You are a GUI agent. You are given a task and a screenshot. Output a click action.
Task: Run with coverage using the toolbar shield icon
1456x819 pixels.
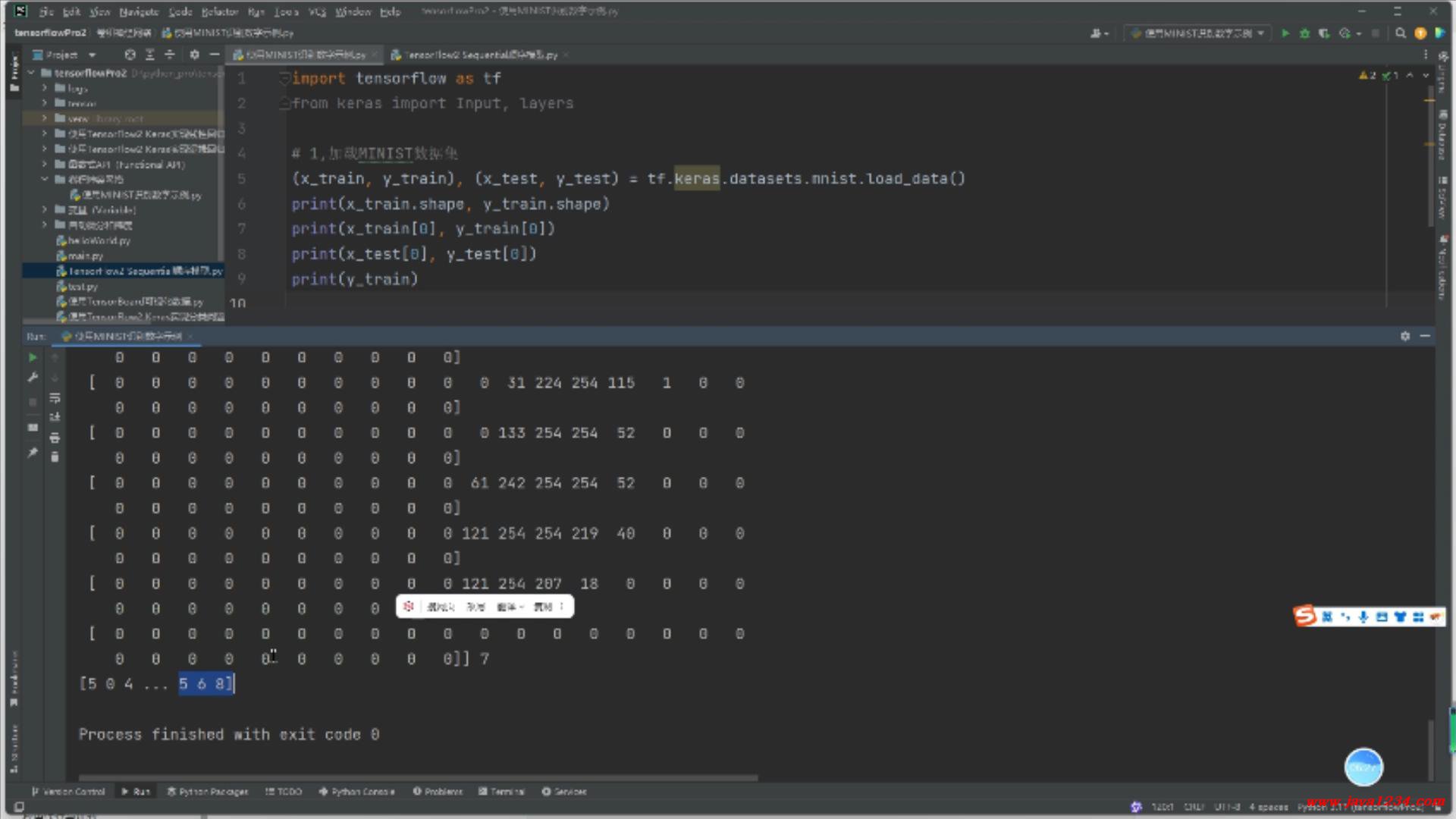click(x=1324, y=33)
